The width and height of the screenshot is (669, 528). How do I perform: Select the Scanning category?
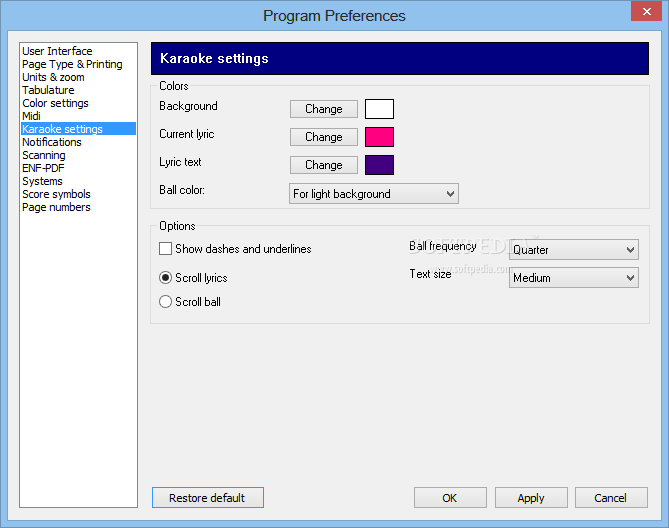(44, 155)
